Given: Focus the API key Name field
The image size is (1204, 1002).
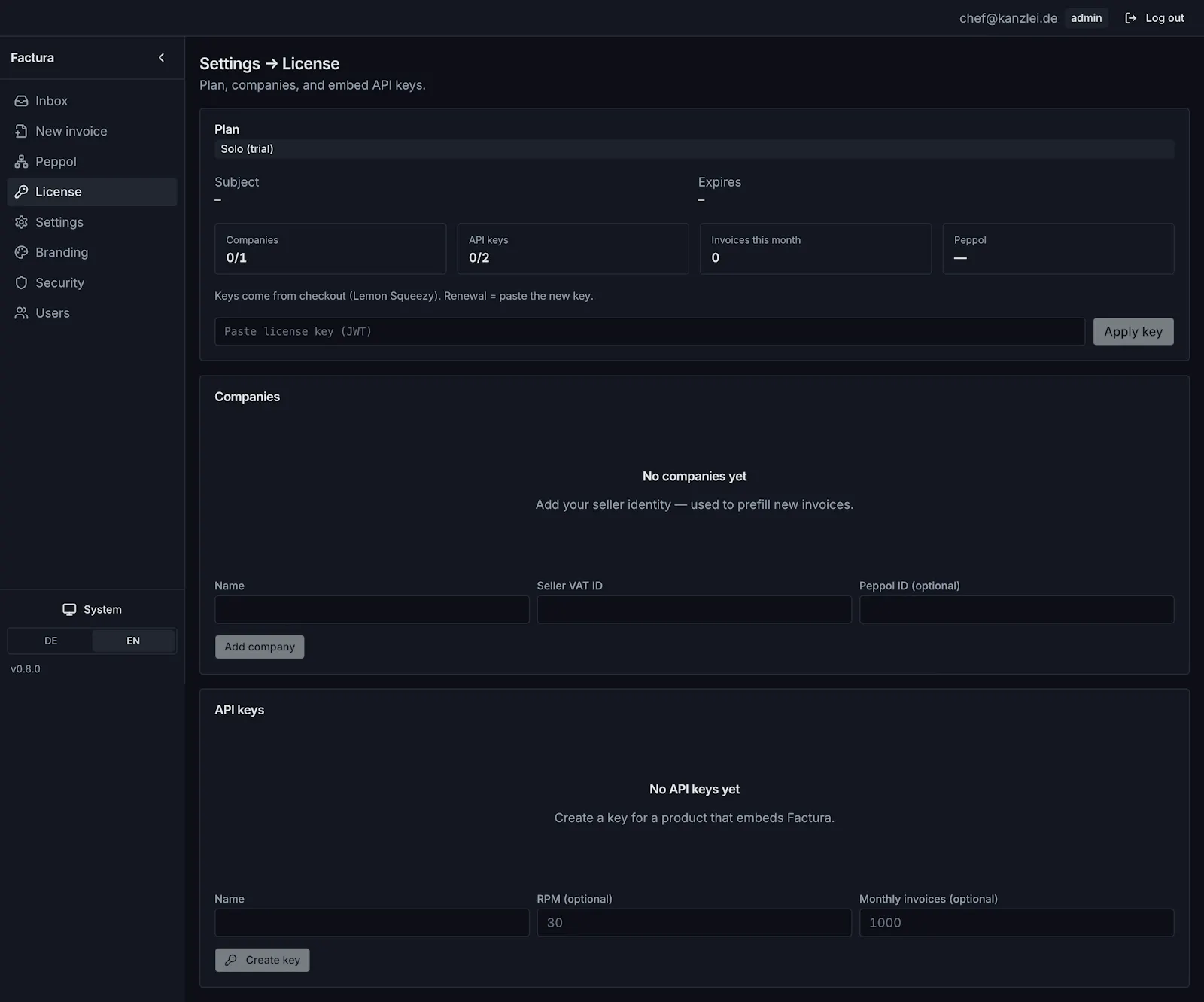Looking at the screenshot, I should click(x=372, y=923).
